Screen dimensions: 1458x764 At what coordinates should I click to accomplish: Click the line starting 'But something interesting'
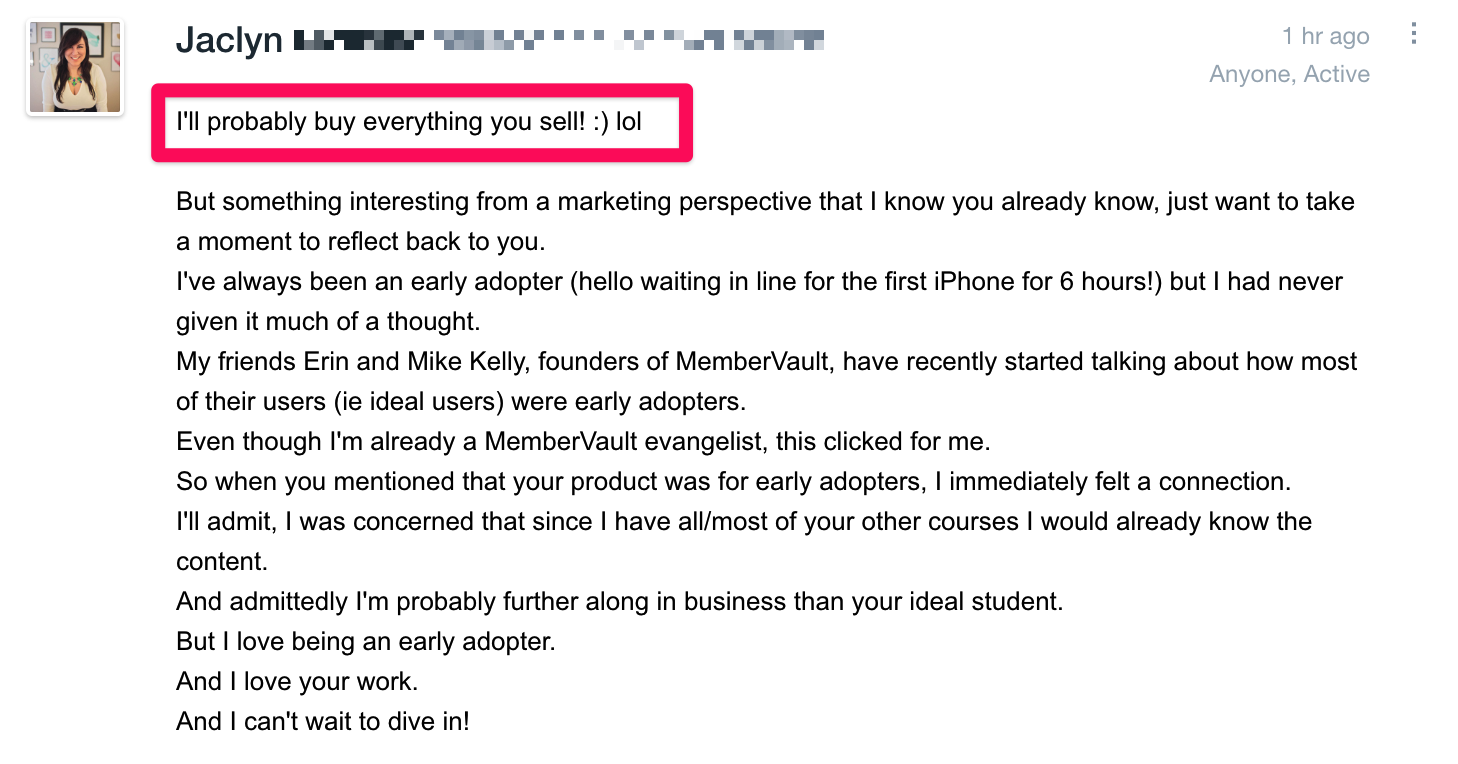pos(765,202)
